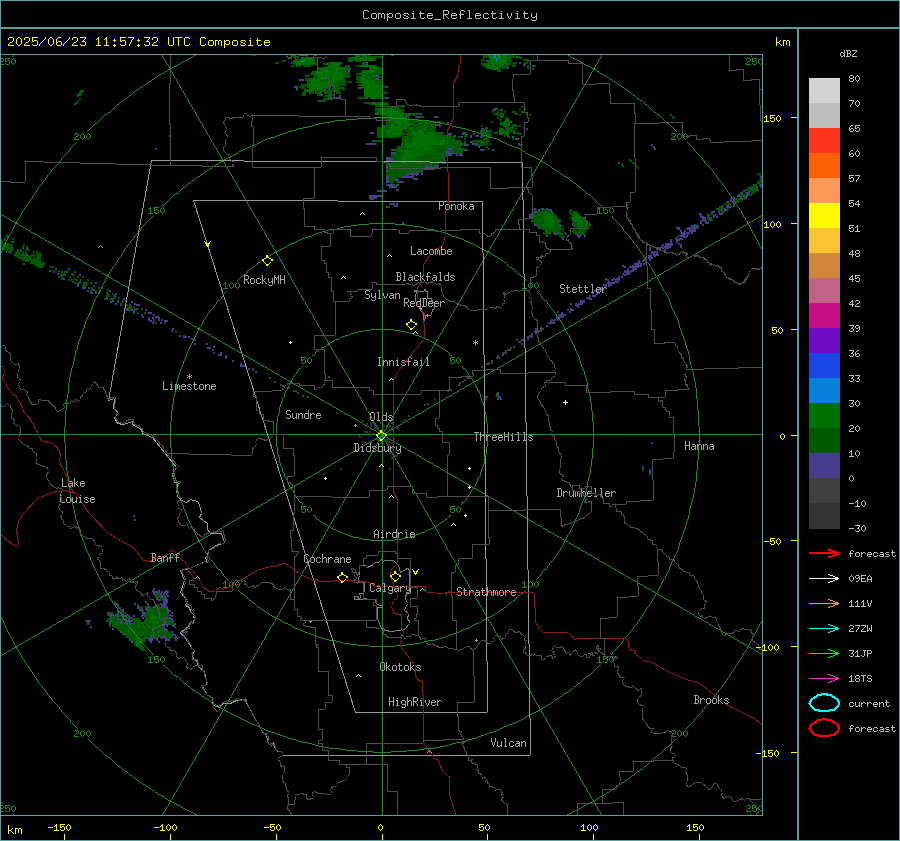The image size is (900, 841).
Task: Click the Lacombe map label
Action: [x=431, y=251]
